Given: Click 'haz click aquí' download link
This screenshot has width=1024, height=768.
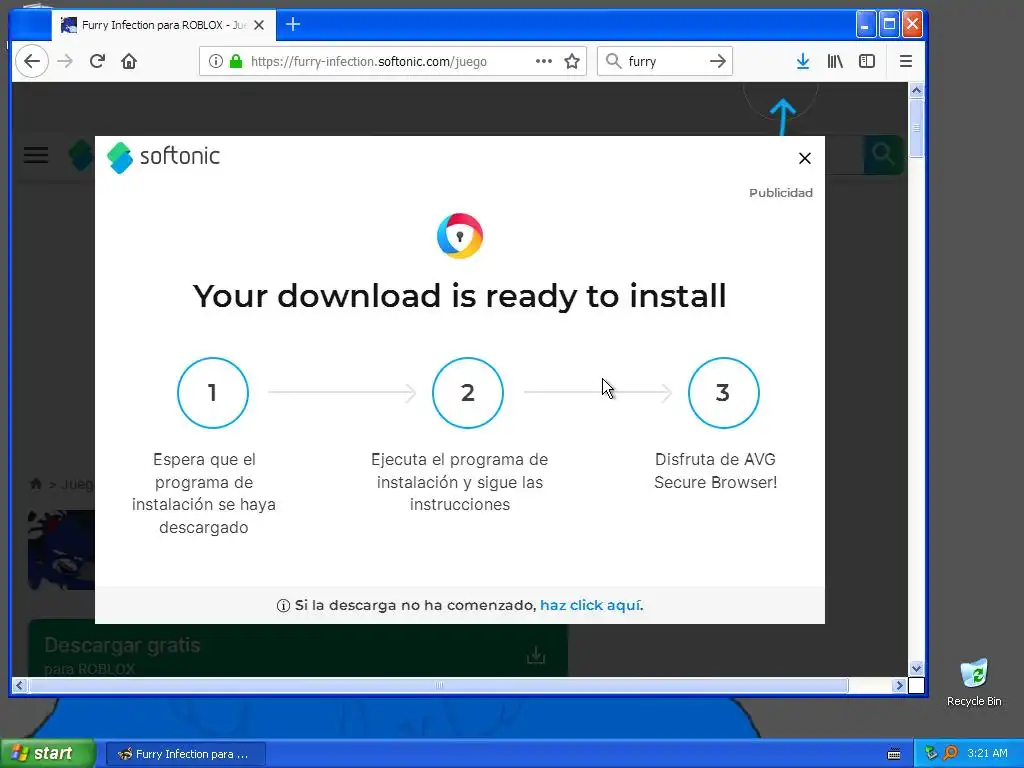Looking at the screenshot, I should point(590,605).
